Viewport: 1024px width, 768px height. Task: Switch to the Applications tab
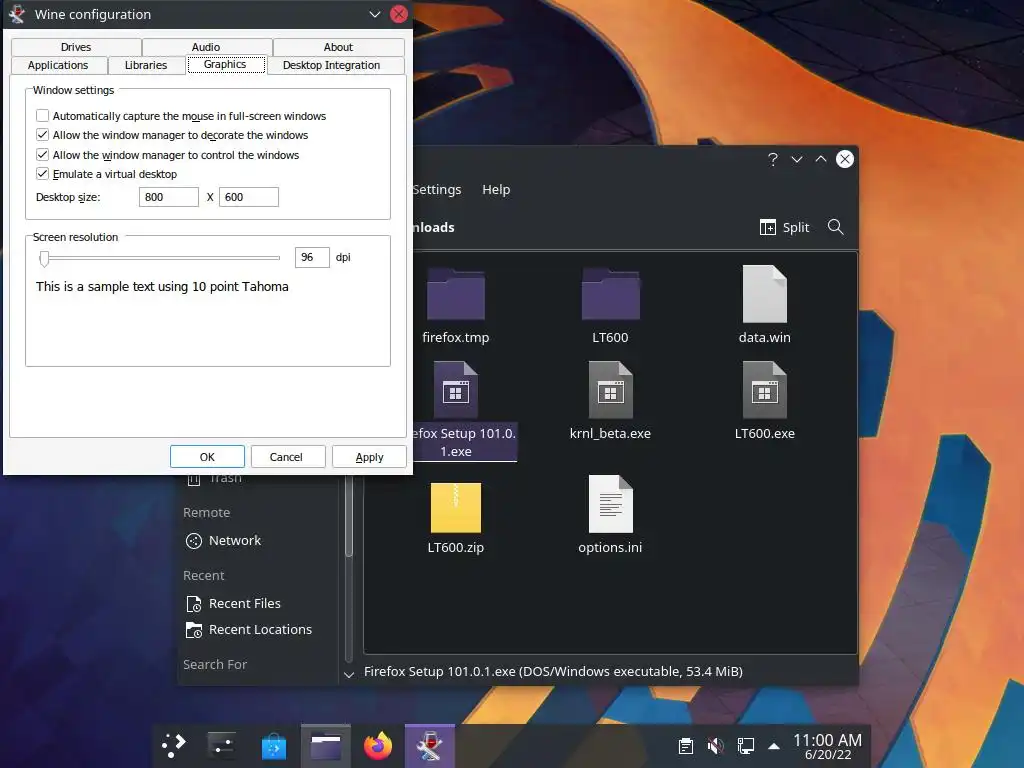tap(58, 65)
